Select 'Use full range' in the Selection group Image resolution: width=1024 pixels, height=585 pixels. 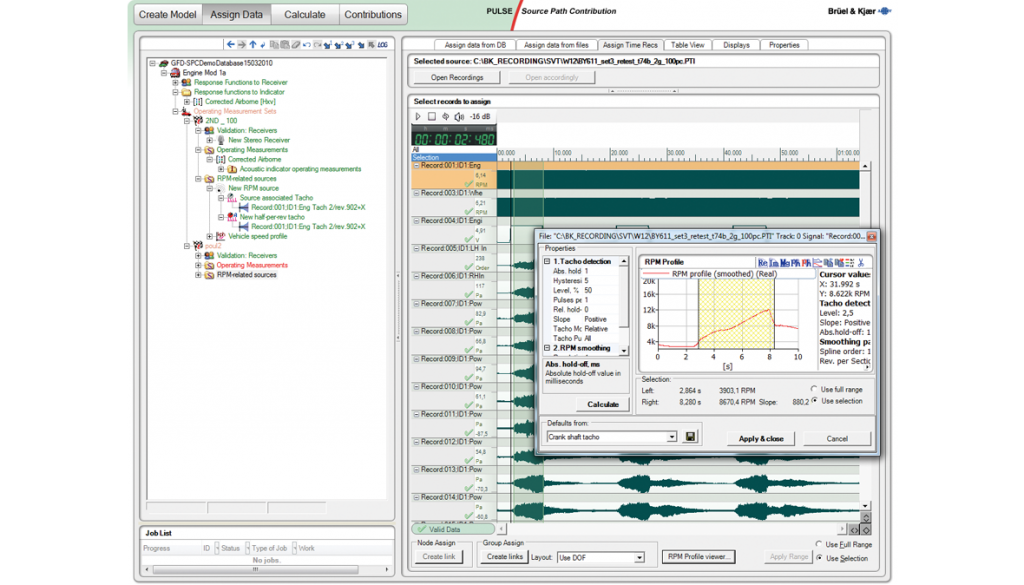tap(813, 389)
